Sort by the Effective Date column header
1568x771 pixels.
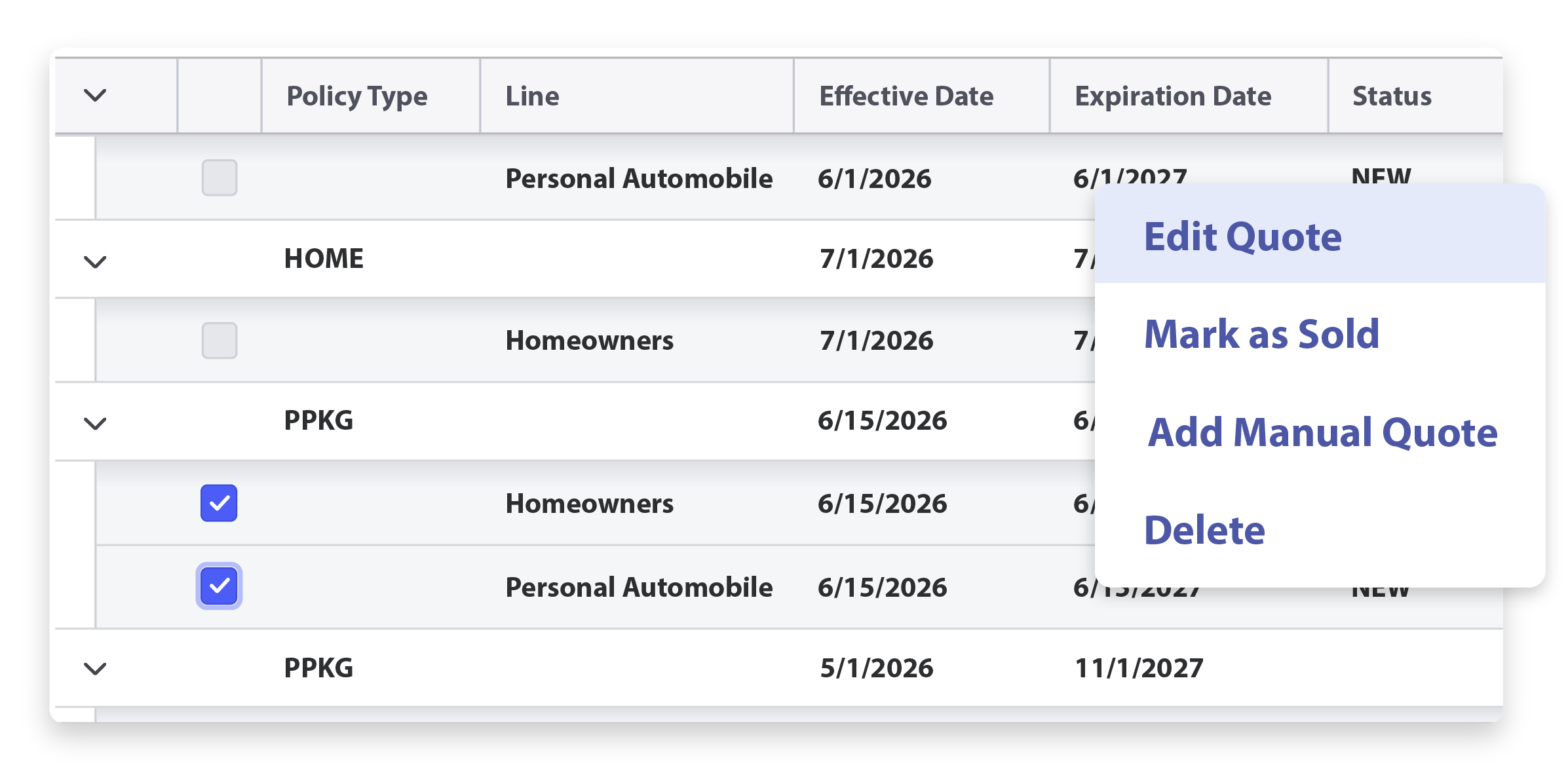coord(906,96)
